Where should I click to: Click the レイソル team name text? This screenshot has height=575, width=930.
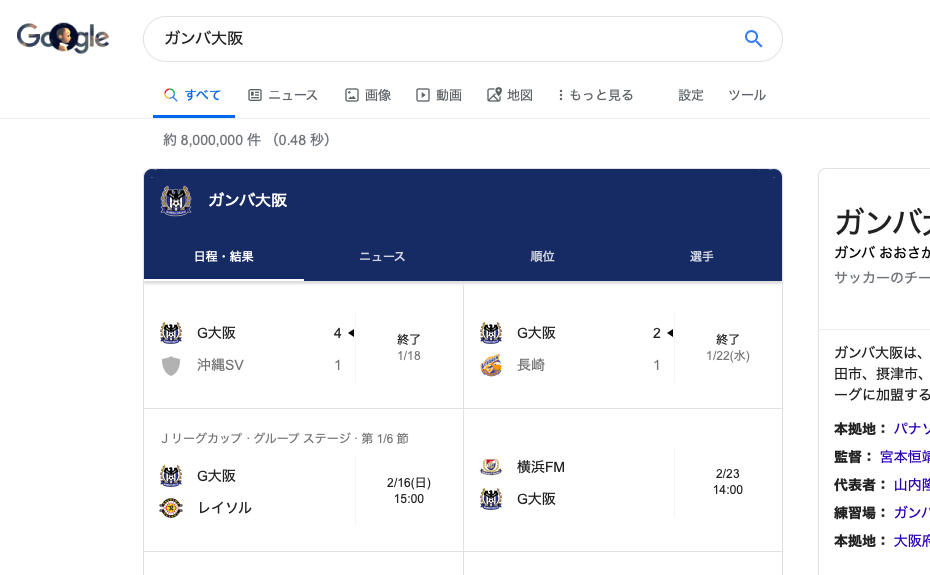(225, 508)
